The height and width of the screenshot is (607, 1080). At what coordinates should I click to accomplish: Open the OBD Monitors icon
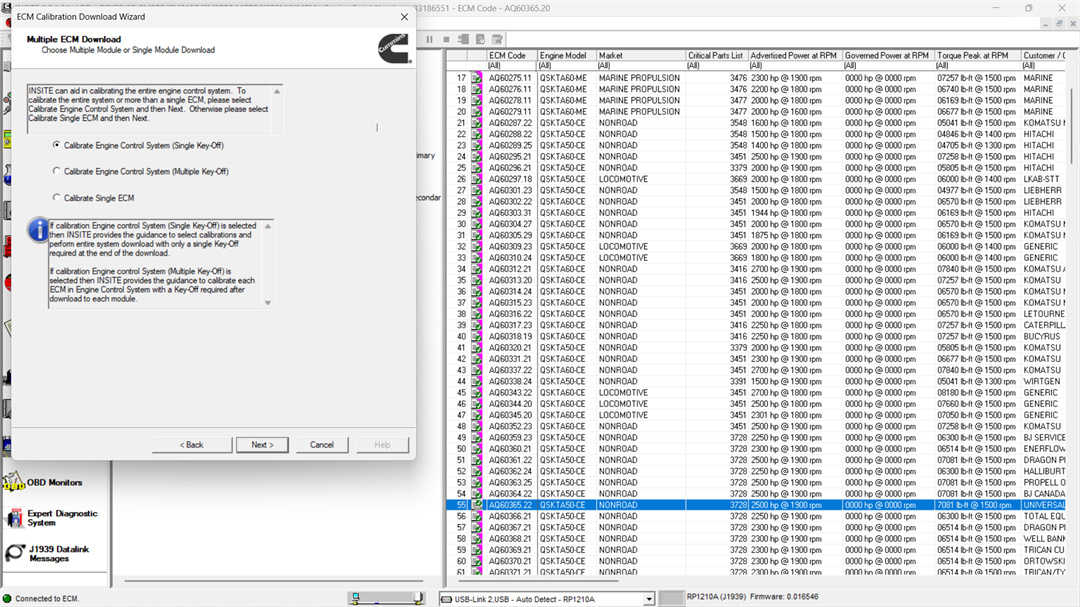click(x=15, y=483)
